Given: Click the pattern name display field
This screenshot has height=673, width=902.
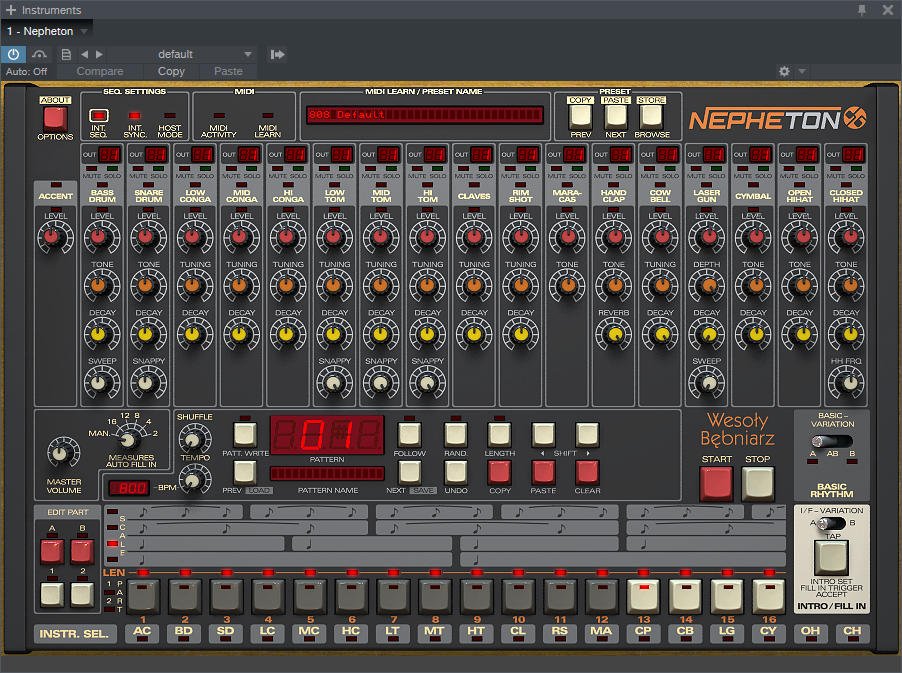Looking at the screenshot, I should tap(327, 473).
